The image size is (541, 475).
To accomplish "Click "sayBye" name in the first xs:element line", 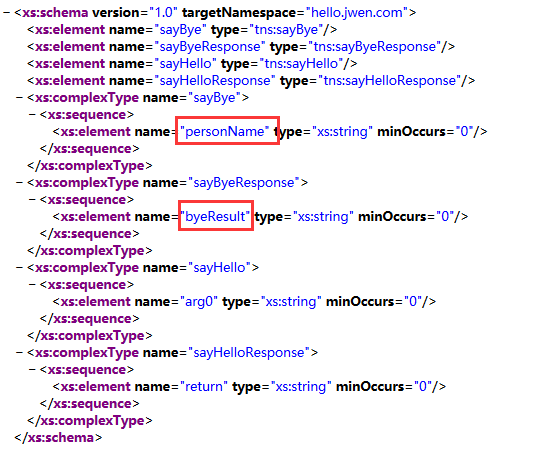I will click(180, 30).
